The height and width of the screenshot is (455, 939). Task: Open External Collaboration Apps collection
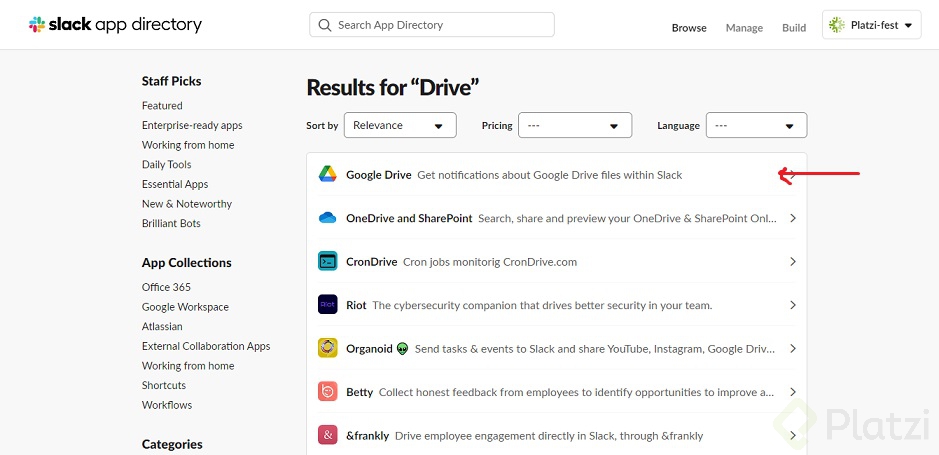[x=205, y=346]
